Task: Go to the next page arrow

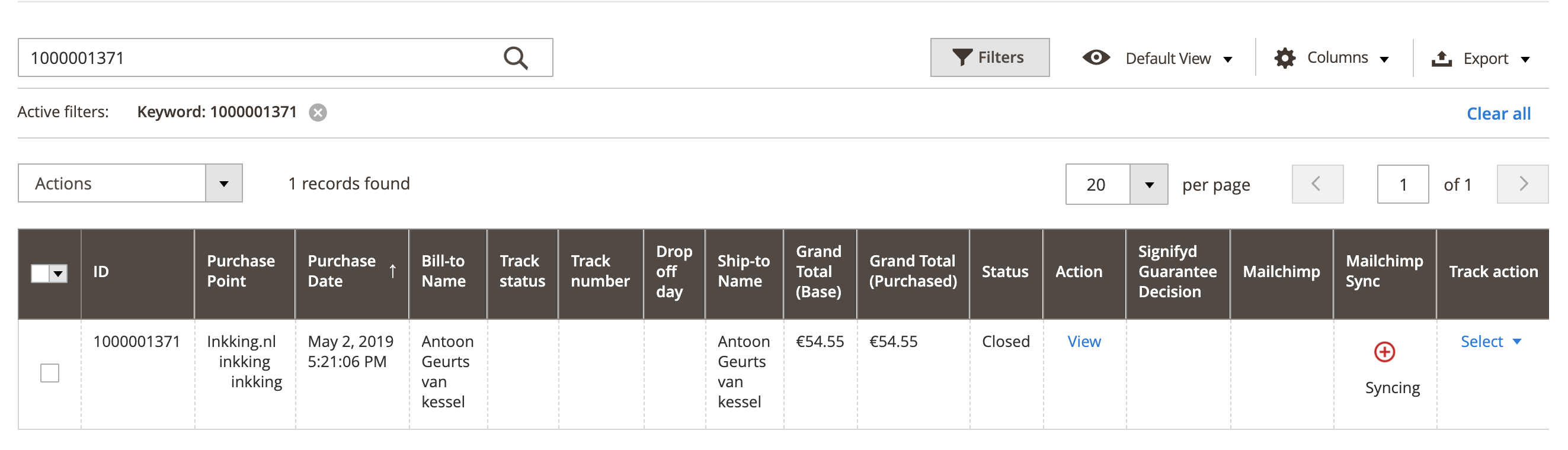Action: pyautogui.click(x=1522, y=184)
